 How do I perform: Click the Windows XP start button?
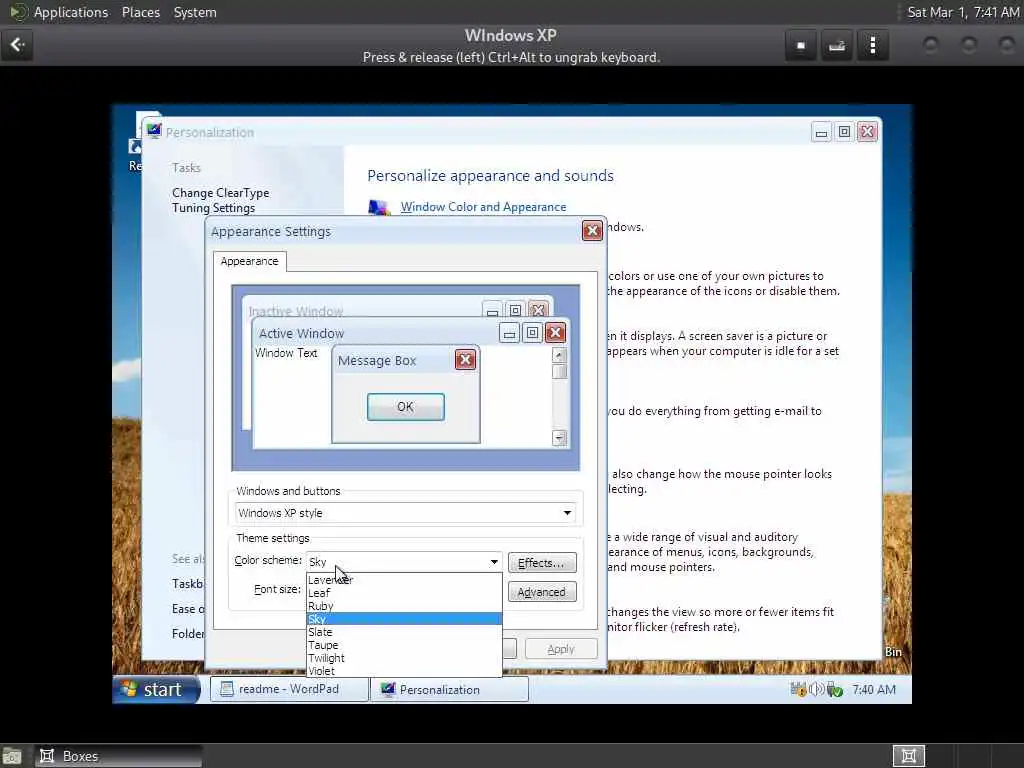tap(156, 690)
